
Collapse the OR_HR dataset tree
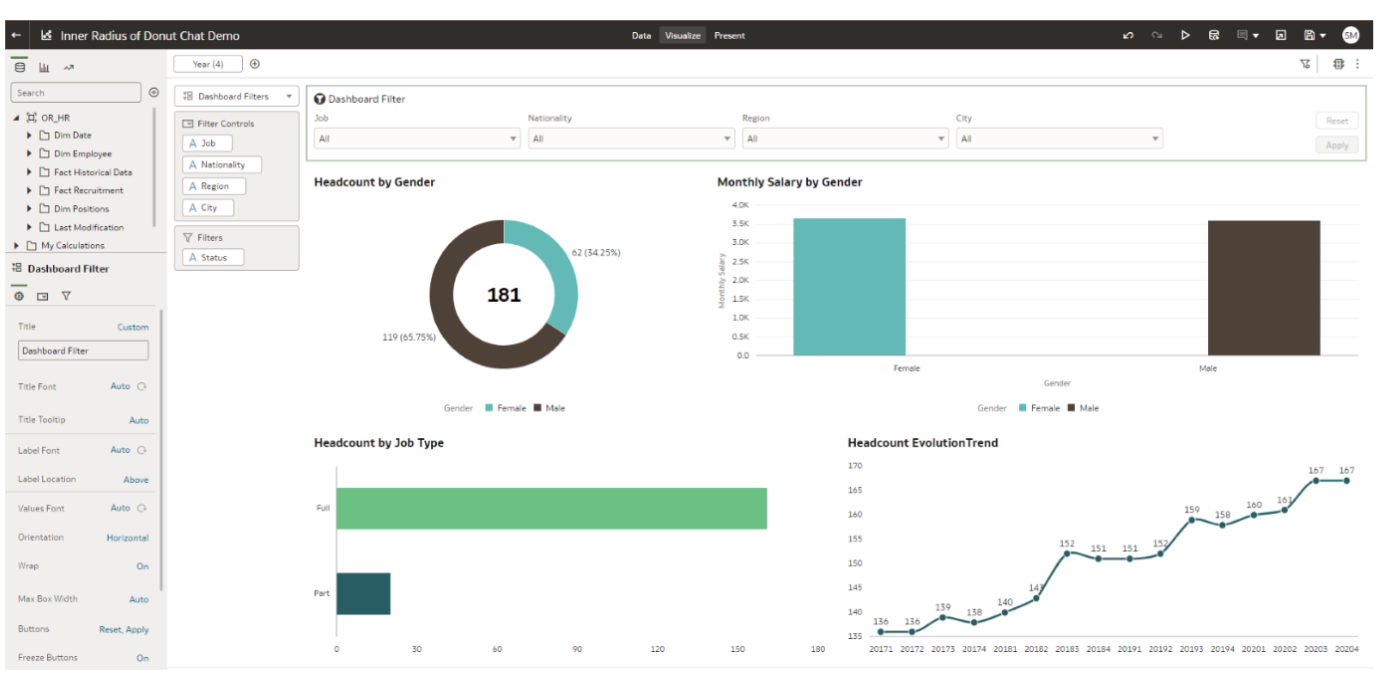pyautogui.click(x=17, y=117)
